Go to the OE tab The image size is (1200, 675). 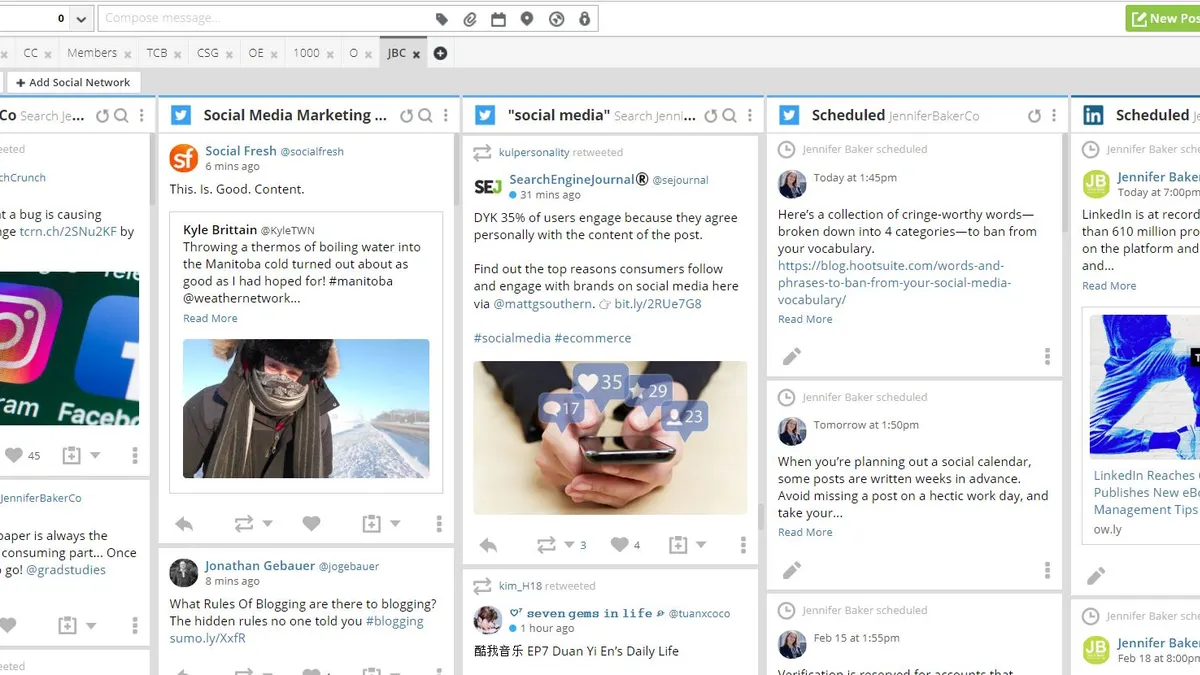point(257,53)
